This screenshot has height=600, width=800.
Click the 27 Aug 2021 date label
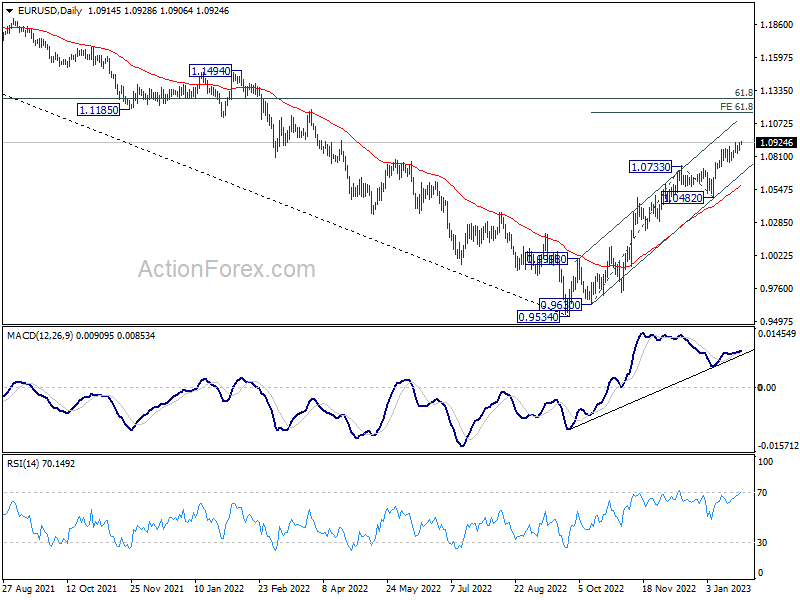(x=29, y=588)
